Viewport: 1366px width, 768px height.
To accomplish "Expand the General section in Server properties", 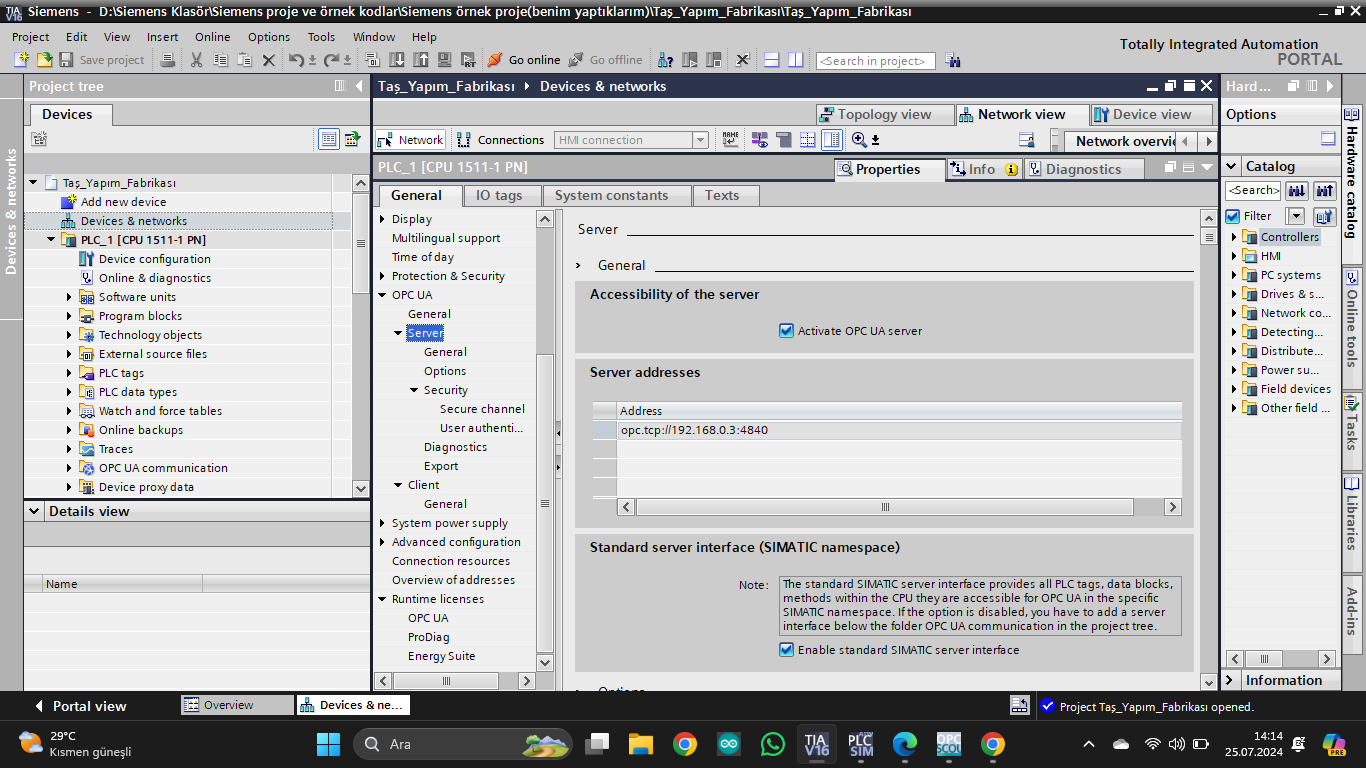I will click(578, 265).
